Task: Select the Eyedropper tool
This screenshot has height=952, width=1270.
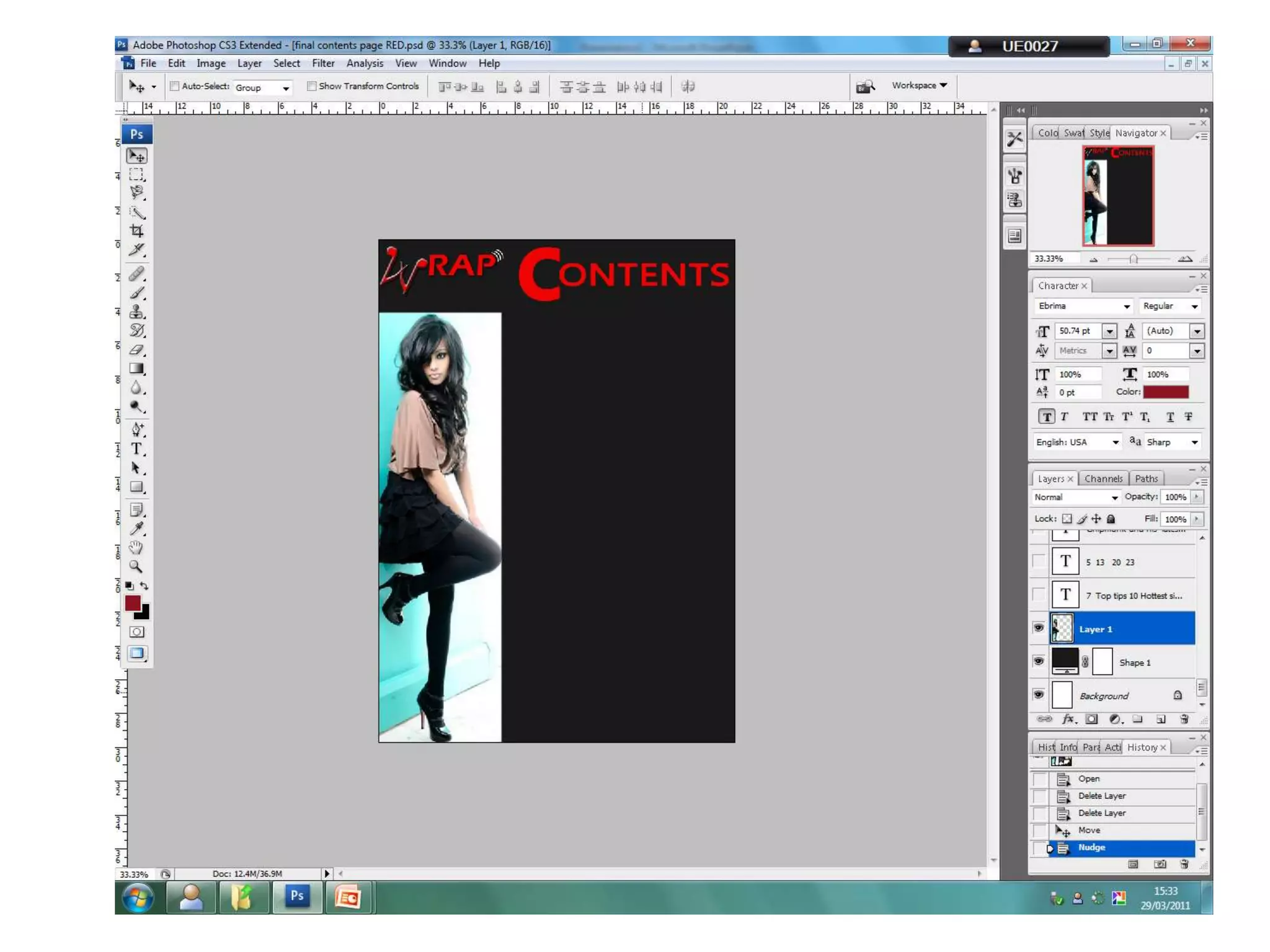Action: (136, 529)
